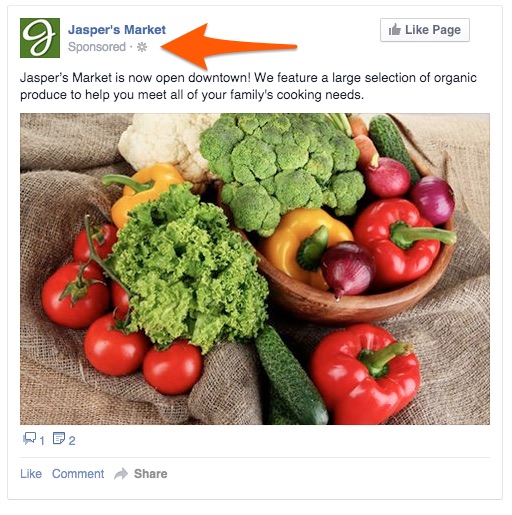Viewport: 512px width, 515px height.
Task: Open Jasper's Market logo avatar
Action: (x=40, y=38)
